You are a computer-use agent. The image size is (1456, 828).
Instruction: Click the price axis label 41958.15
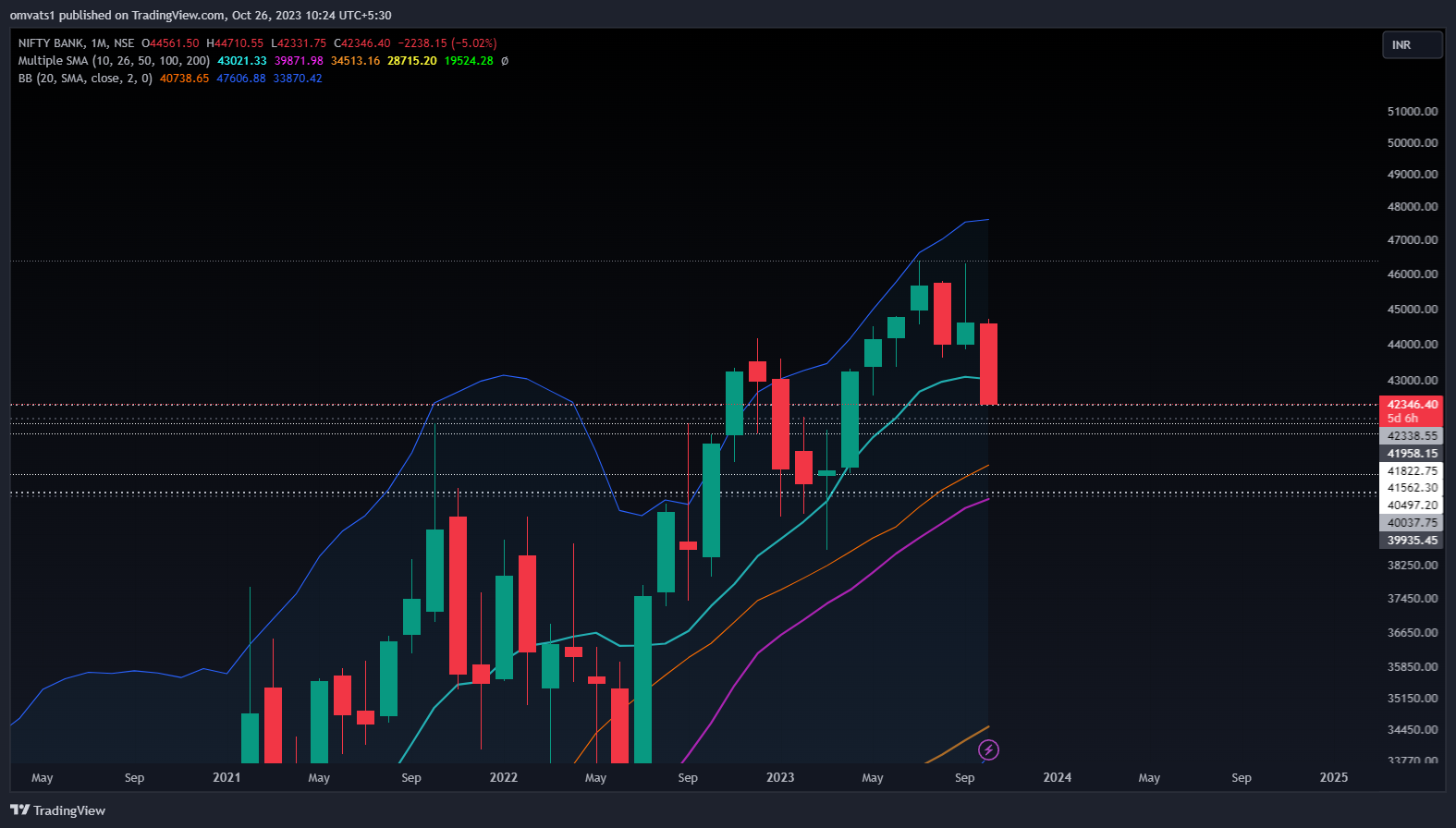tap(1412, 454)
